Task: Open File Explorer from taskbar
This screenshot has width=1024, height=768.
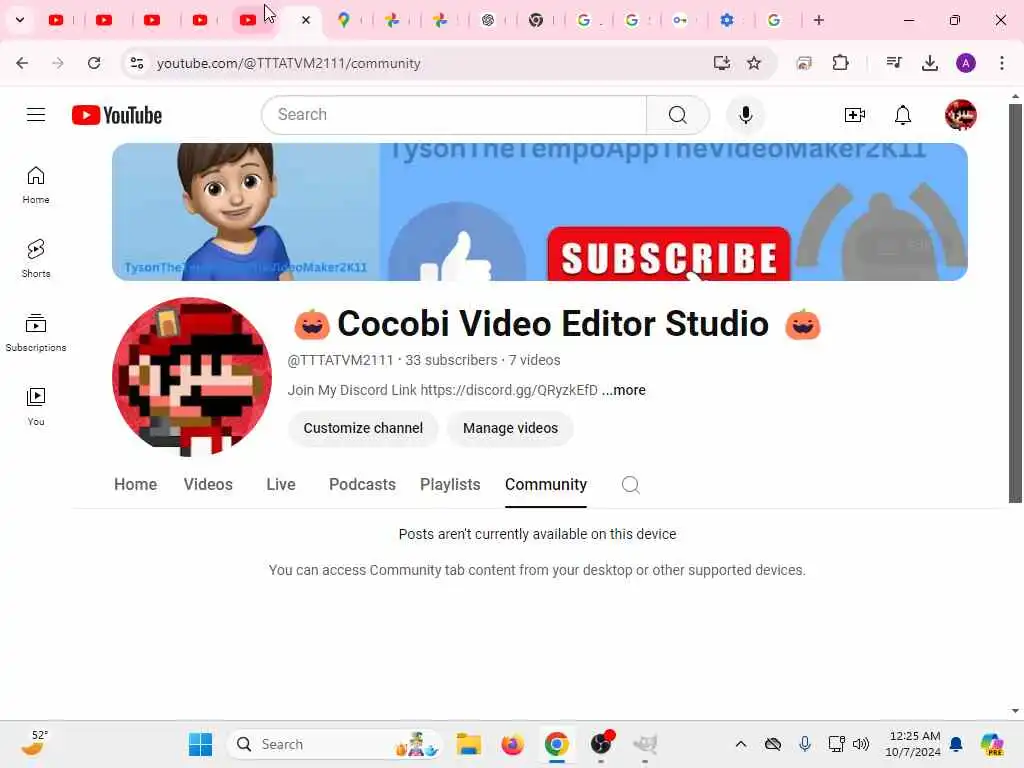Action: (x=468, y=744)
